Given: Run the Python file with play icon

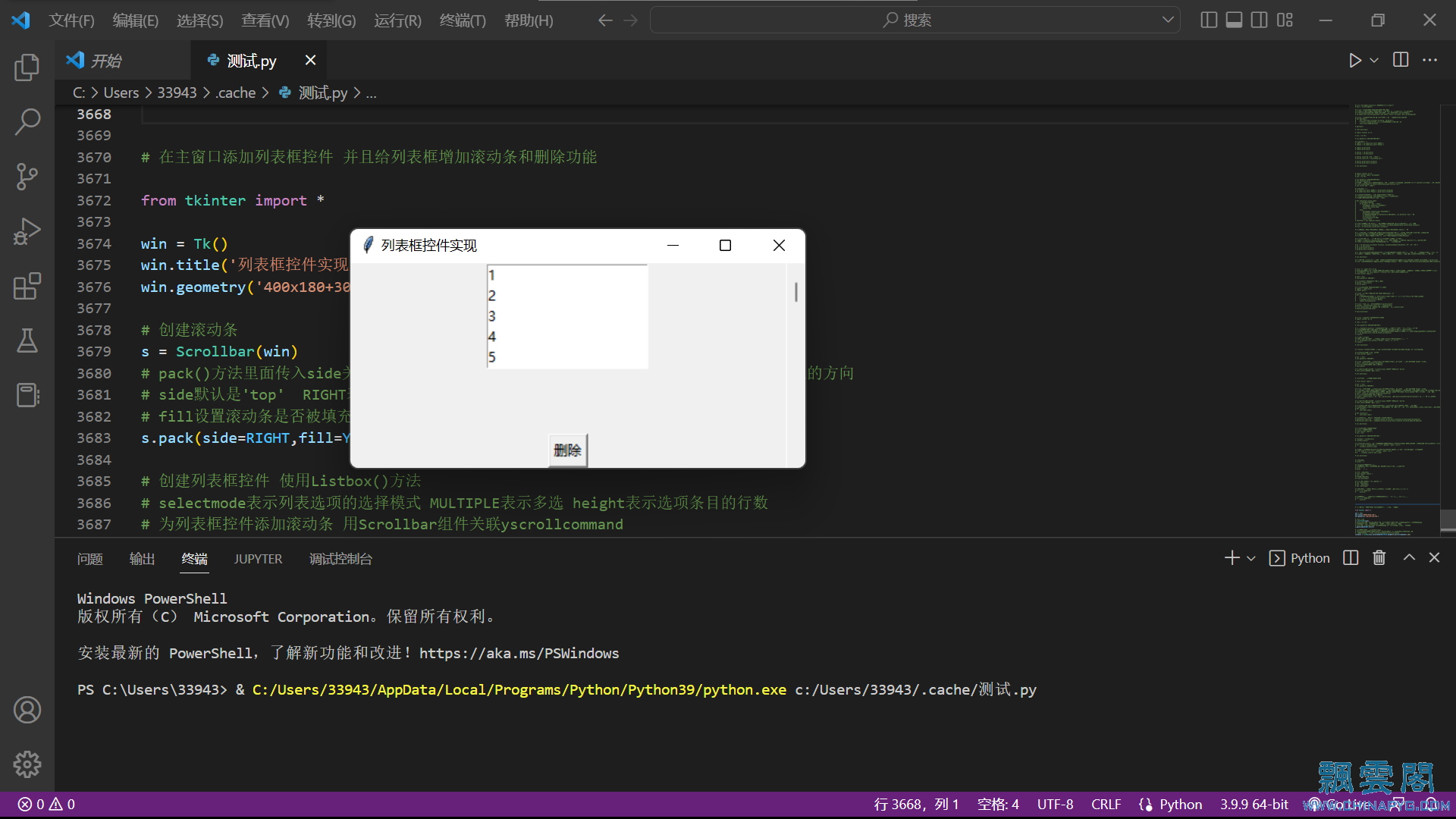Looking at the screenshot, I should (x=1354, y=60).
